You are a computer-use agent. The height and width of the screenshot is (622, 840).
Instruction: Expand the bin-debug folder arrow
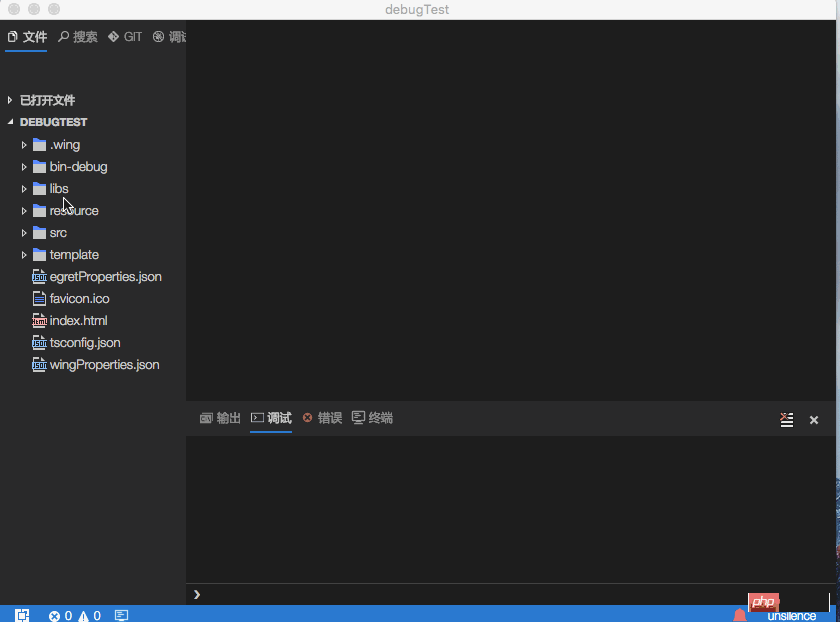[x=24, y=167]
